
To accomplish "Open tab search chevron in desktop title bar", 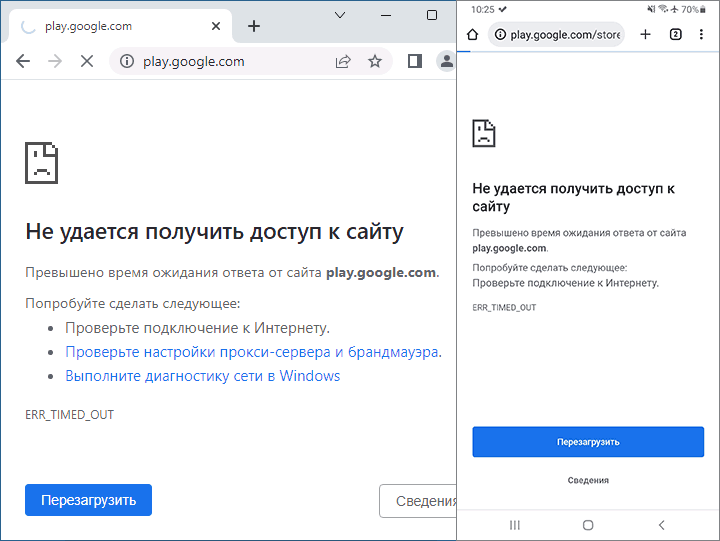I will tap(340, 15).
